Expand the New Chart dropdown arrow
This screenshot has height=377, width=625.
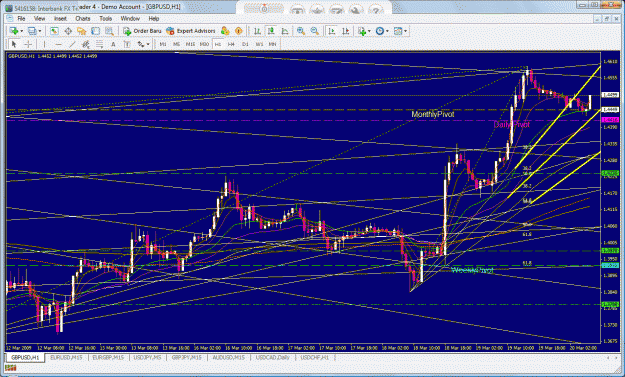tap(22, 31)
